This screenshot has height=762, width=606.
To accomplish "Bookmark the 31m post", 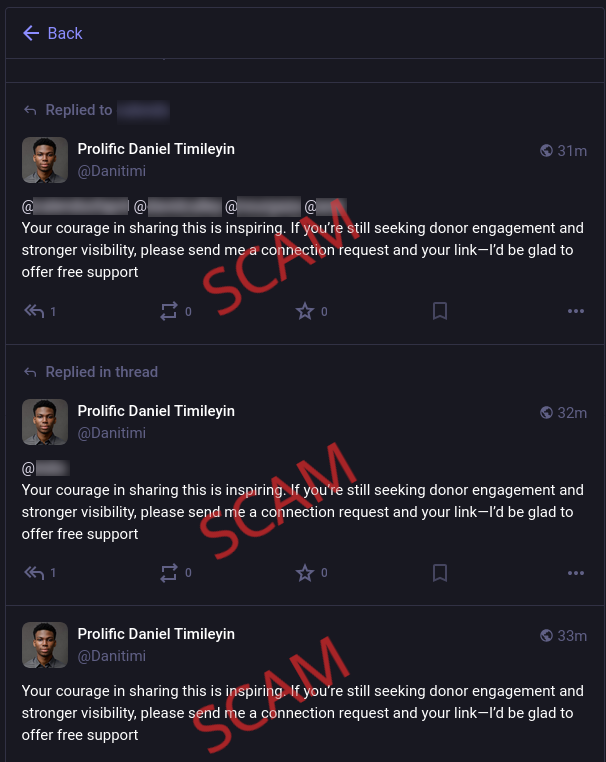I will click(440, 311).
